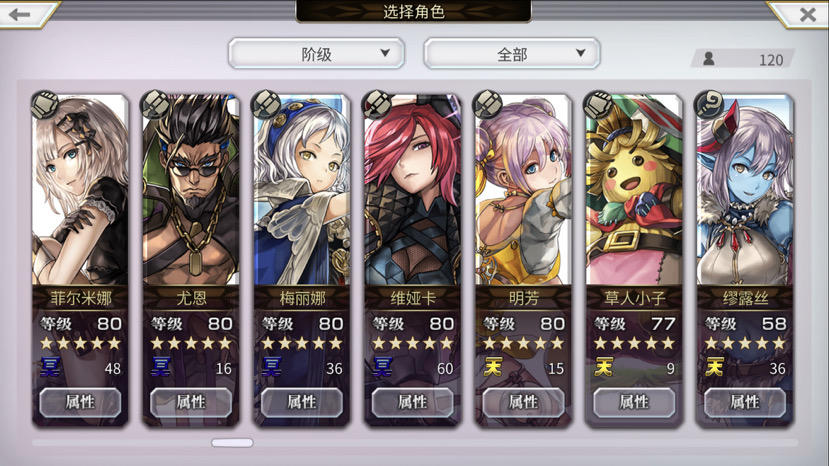Open 属性 for 菲尔米娜
This screenshot has width=829, height=466.
(80, 403)
